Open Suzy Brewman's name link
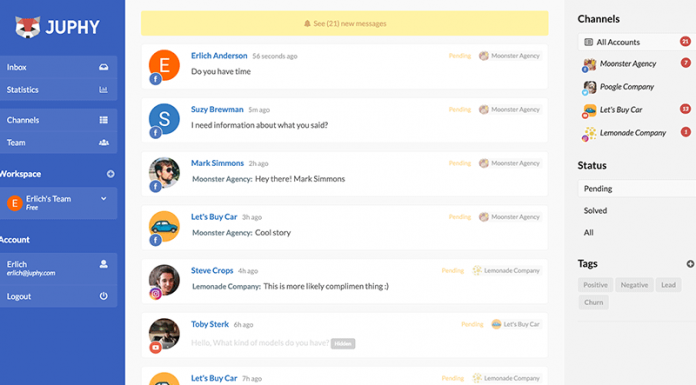 click(217, 109)
